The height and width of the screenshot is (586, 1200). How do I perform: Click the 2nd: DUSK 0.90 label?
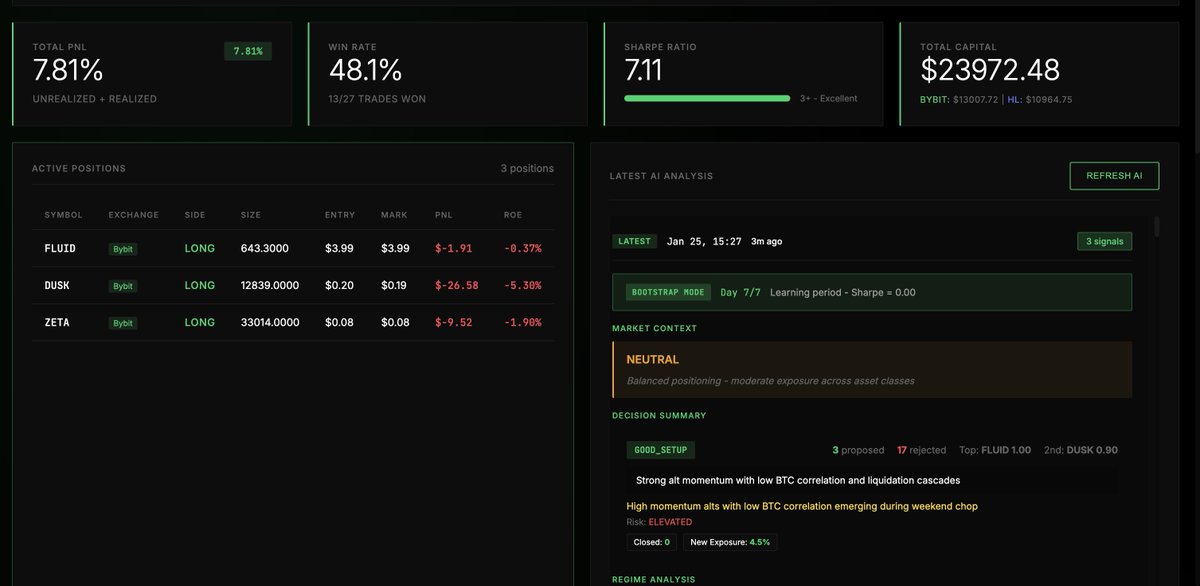point(1081,450)
